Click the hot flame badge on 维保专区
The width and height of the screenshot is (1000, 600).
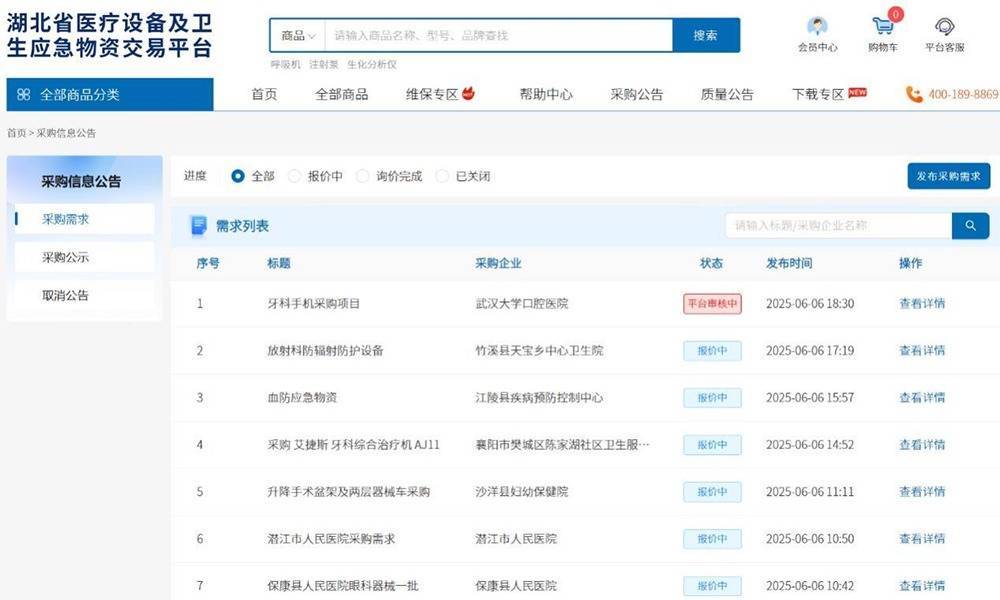[468, 93]
